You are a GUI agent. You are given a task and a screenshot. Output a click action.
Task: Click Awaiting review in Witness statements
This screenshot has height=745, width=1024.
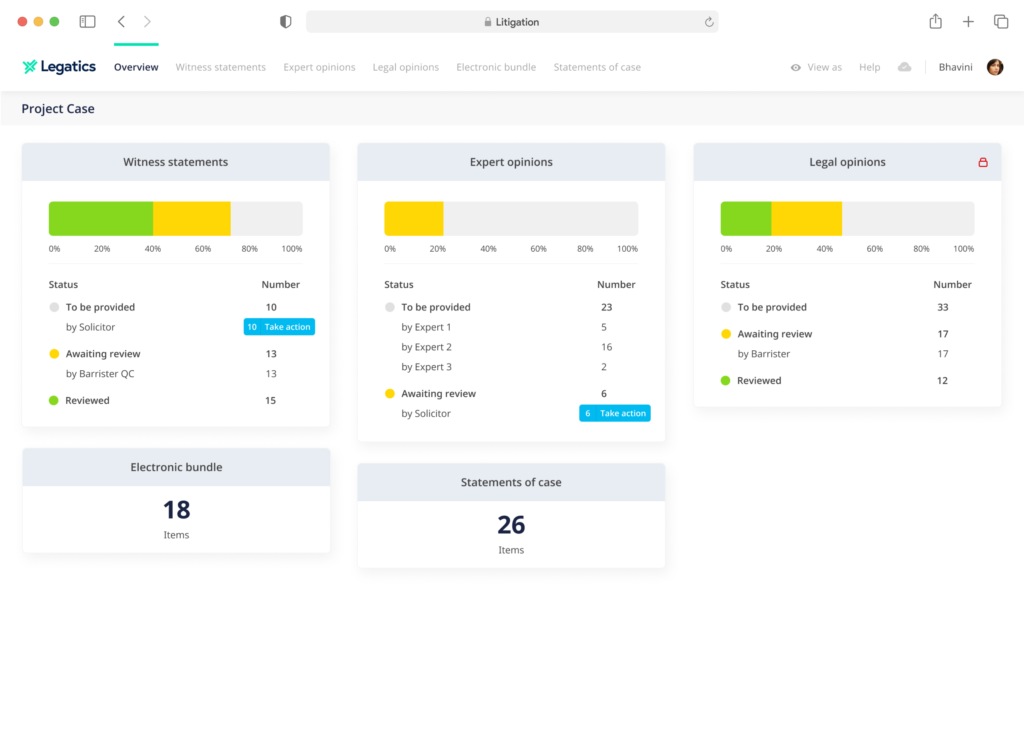[103, 354]
